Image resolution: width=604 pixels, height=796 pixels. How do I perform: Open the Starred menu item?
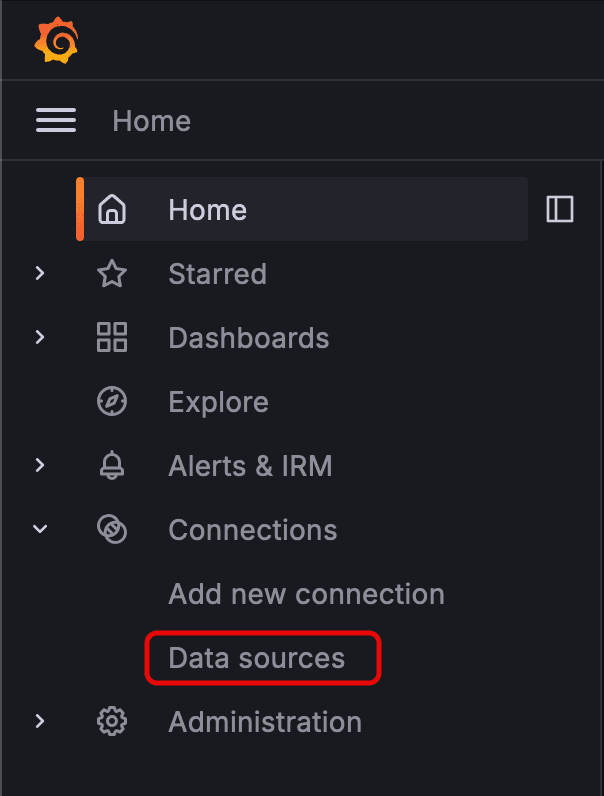click(x=217, y=274)
